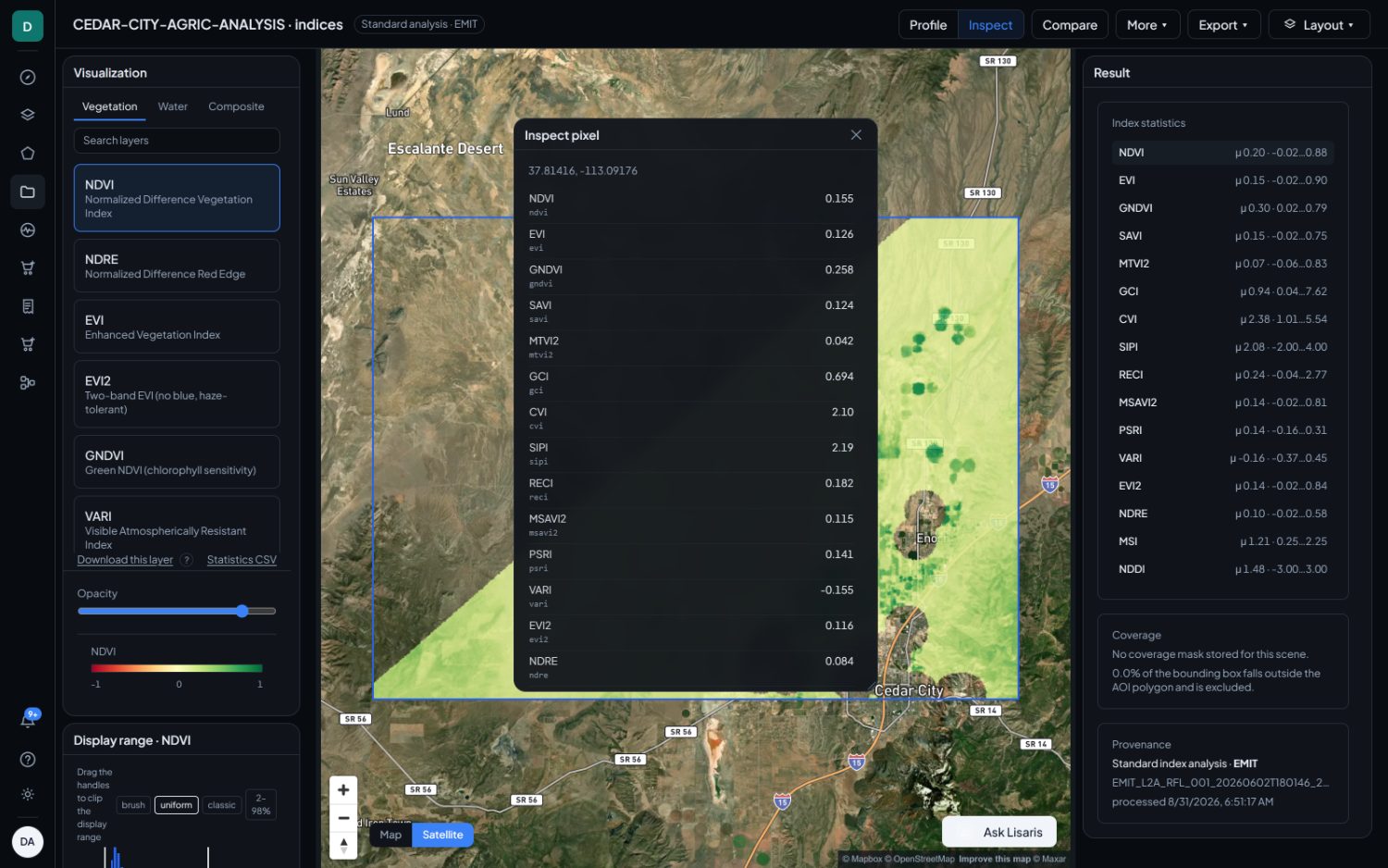This screenshot has height=868, width=1388.
Task: Open the workflow nodes sidebar icon
Action: (x=28, y=382)
